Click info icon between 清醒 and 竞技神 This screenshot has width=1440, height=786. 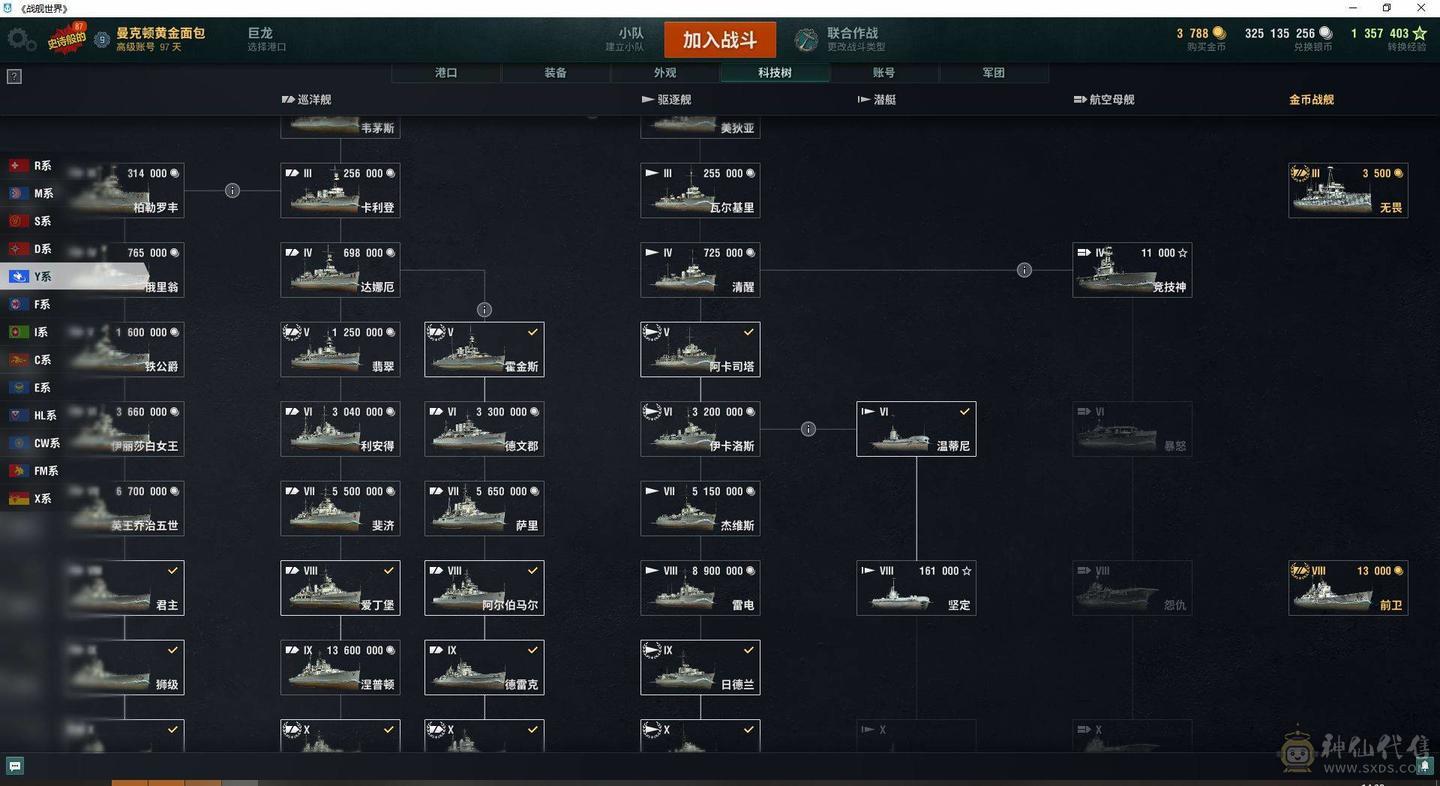pyautogui.click(x=1024, y=270)
